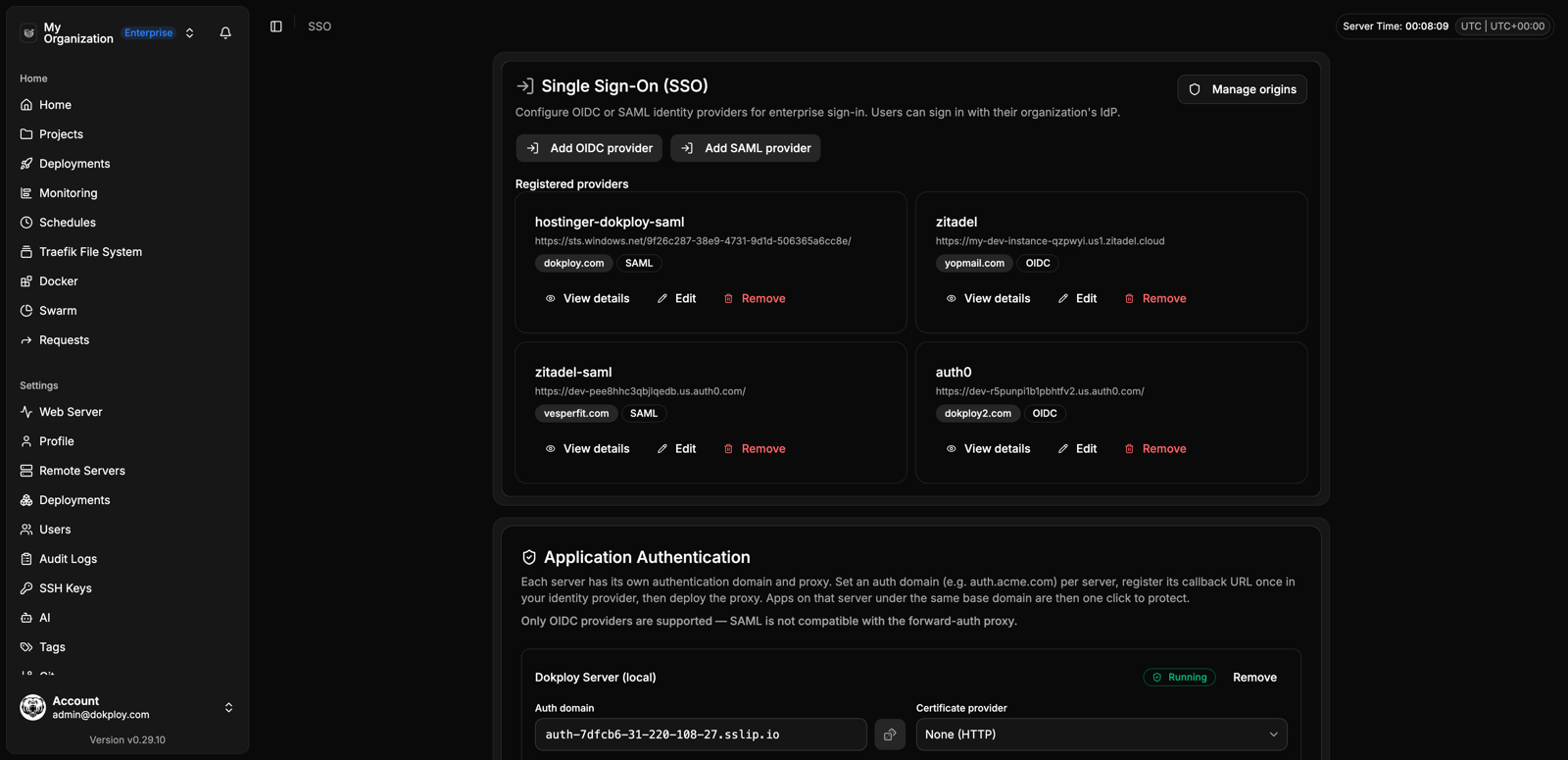Image resolution: width=1568 pixels, height=760 pixels.
Task: Edit the zitadel-saml provider
Action: click(676, 448)
